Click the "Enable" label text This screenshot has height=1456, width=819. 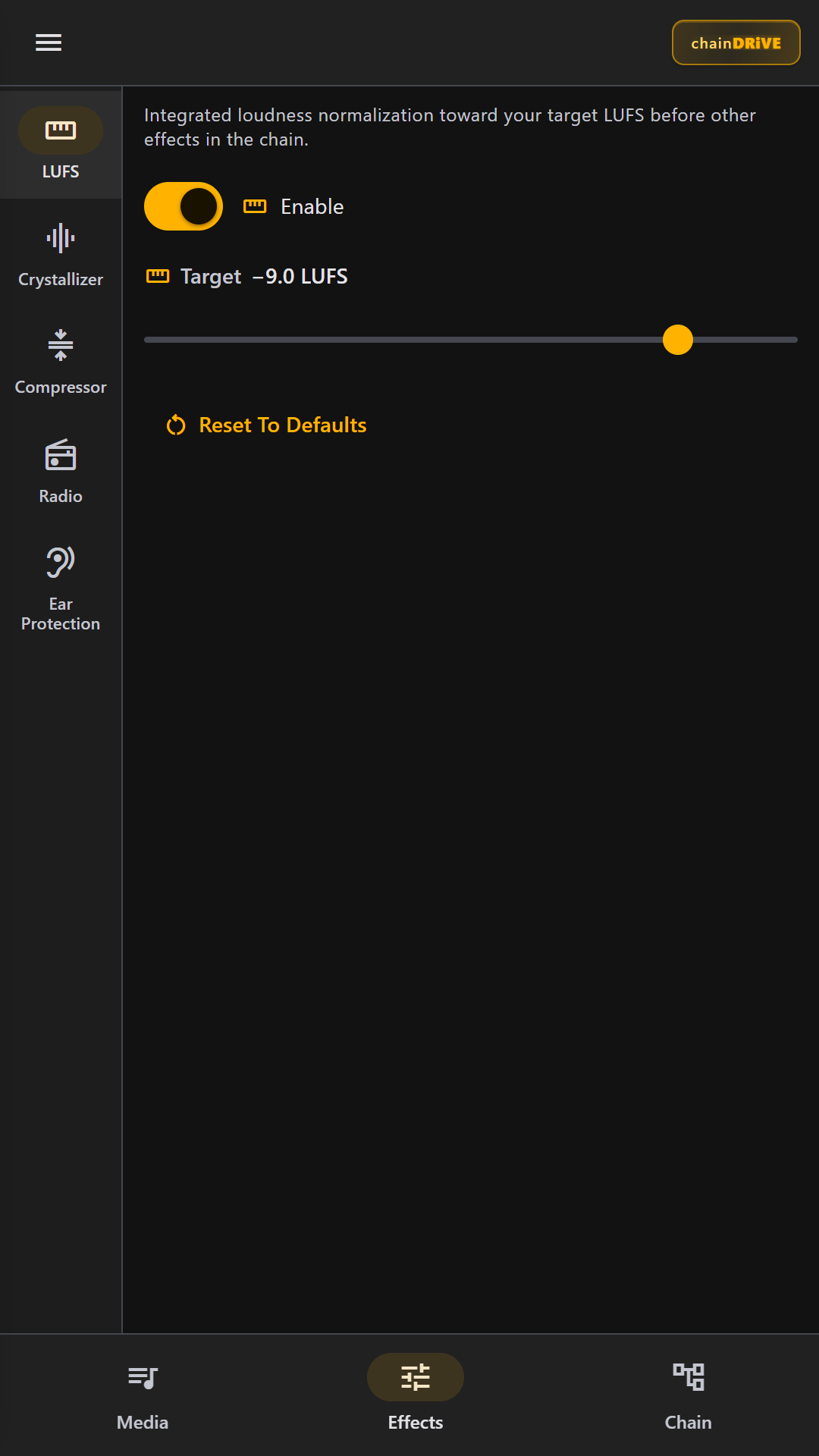click(x=312, y=207)
